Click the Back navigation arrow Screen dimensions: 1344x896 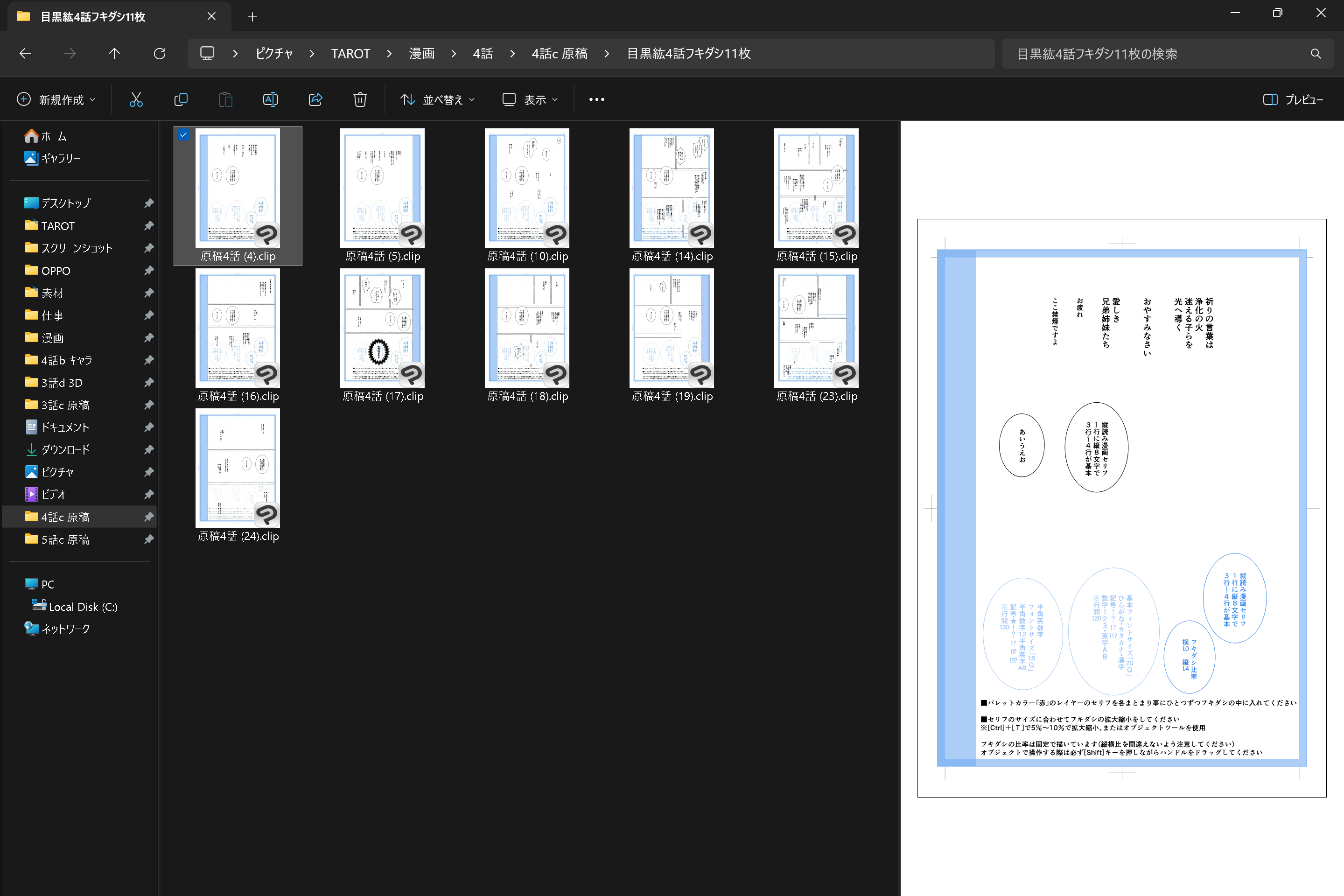[x=25, y=54]
